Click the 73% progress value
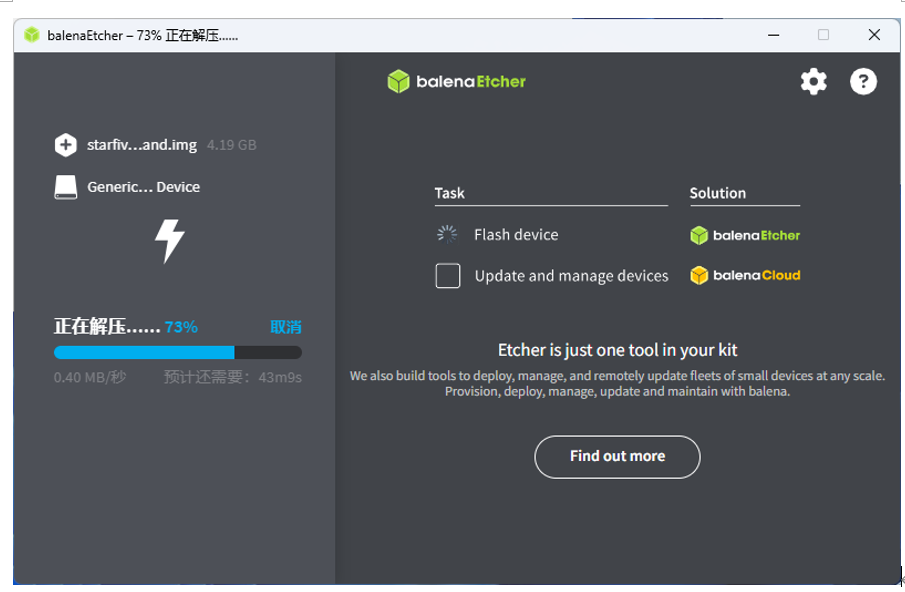The height and width of the screenshot is (592, 905). click(181, 327)
